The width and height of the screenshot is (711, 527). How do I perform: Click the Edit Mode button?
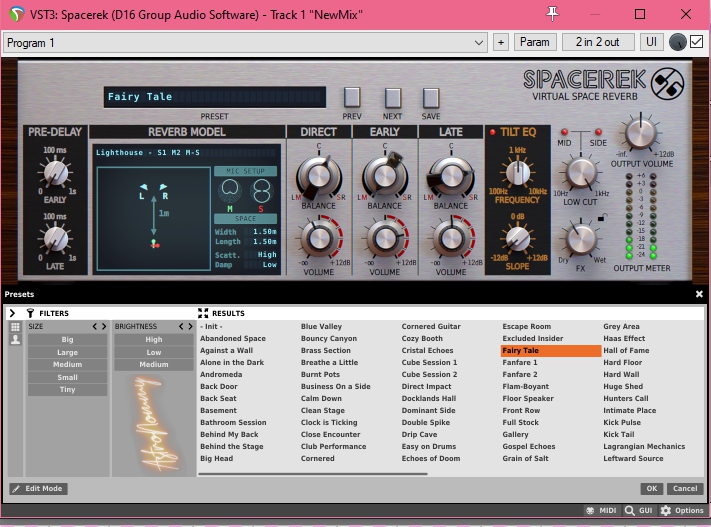click(x=38, y=488)
